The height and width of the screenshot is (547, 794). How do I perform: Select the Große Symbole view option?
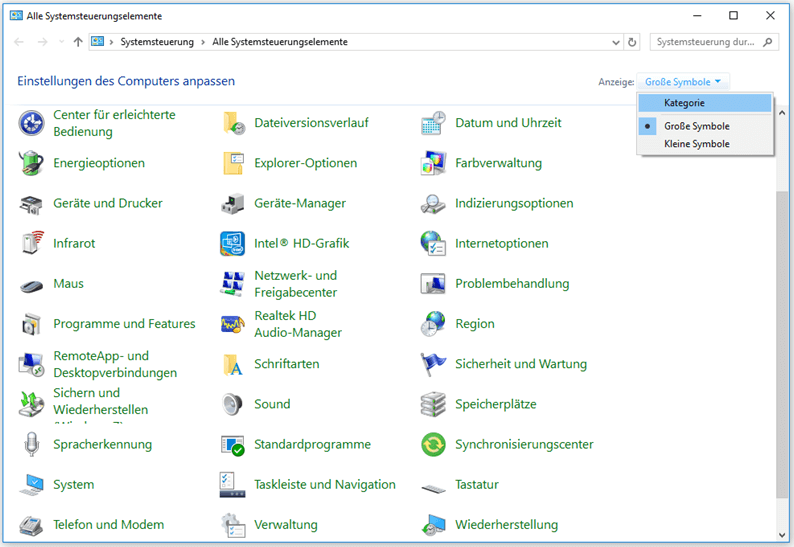696,126
